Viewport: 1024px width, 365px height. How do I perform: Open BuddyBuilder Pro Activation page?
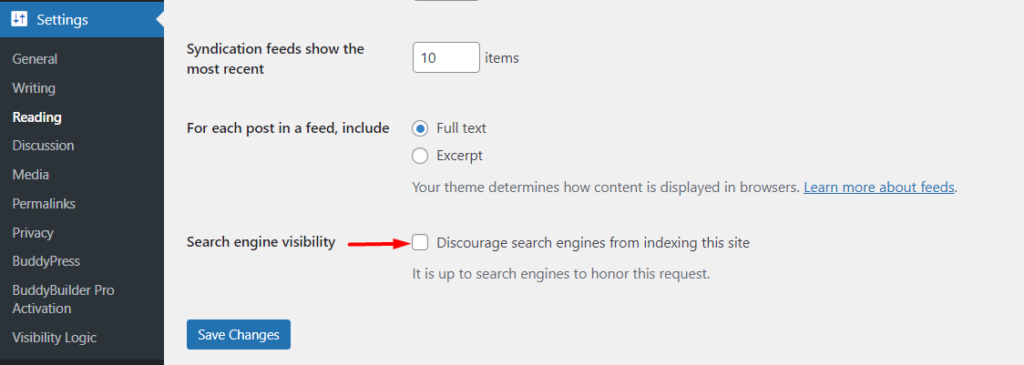[x=63, y=299]
